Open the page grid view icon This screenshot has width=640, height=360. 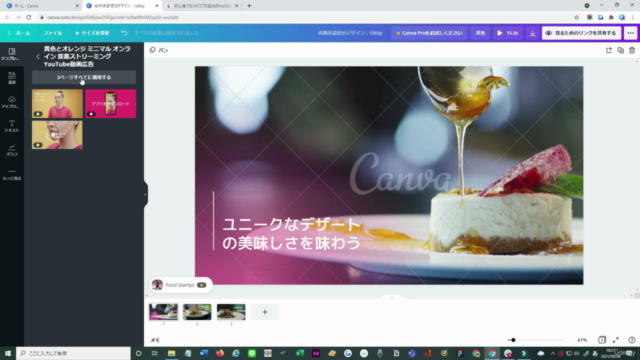pyautogui.click(x=602, y=340)
